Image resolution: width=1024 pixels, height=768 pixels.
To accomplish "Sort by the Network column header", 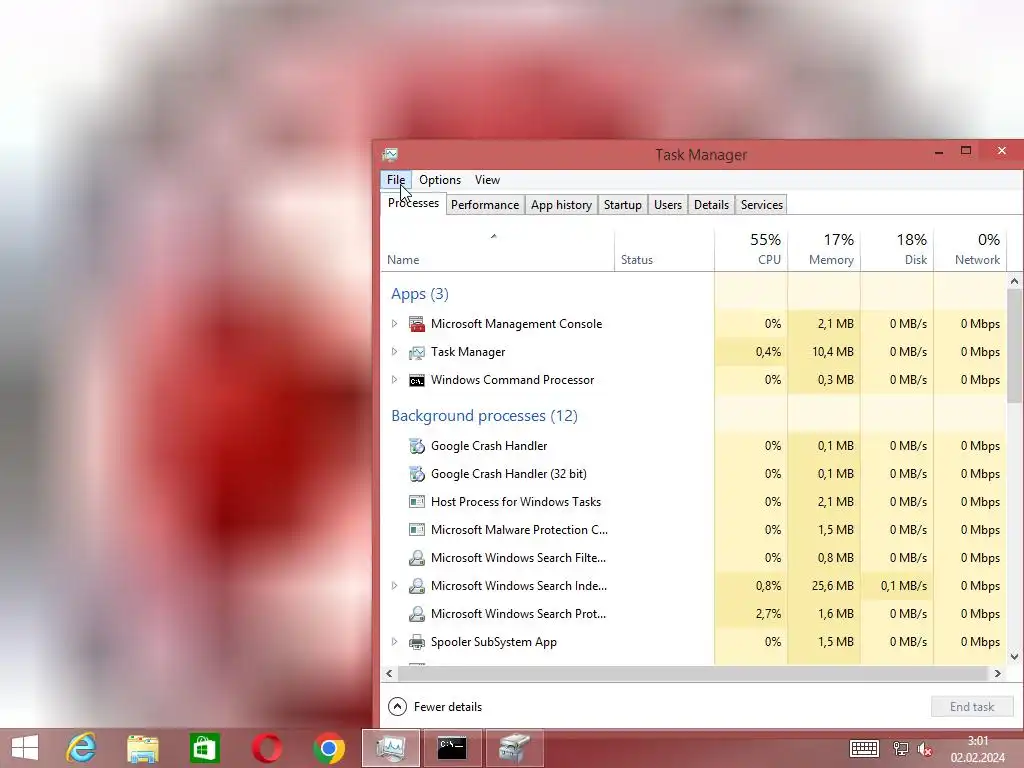I will tap(970, 249).
